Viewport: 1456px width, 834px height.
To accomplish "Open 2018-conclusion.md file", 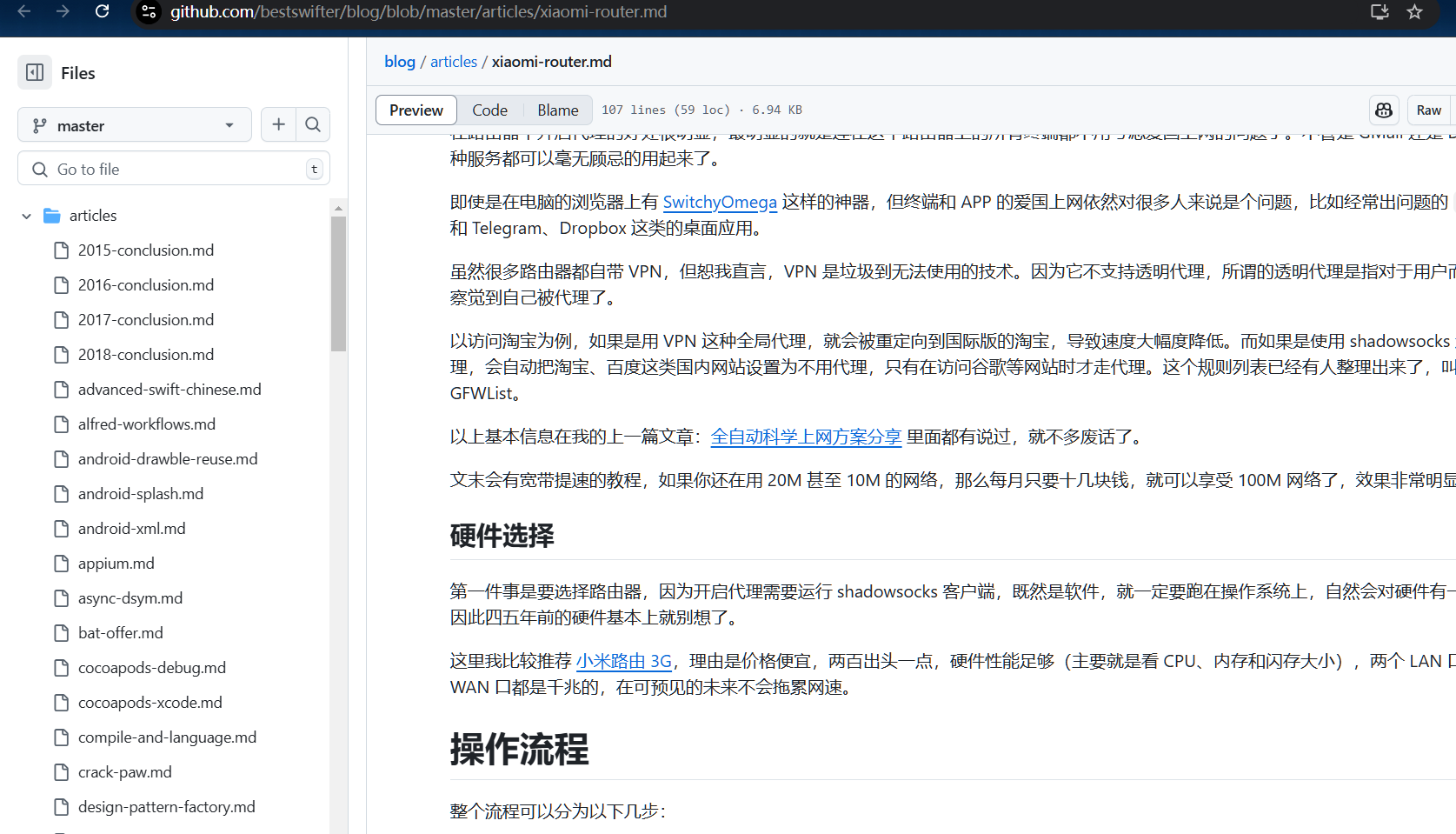I will click(146, 355).
